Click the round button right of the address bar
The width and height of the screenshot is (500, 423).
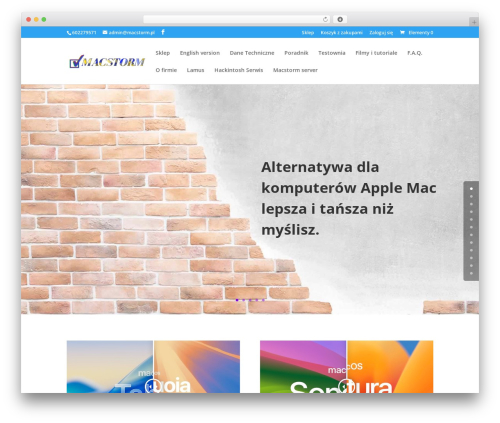(x=340, y=19)
